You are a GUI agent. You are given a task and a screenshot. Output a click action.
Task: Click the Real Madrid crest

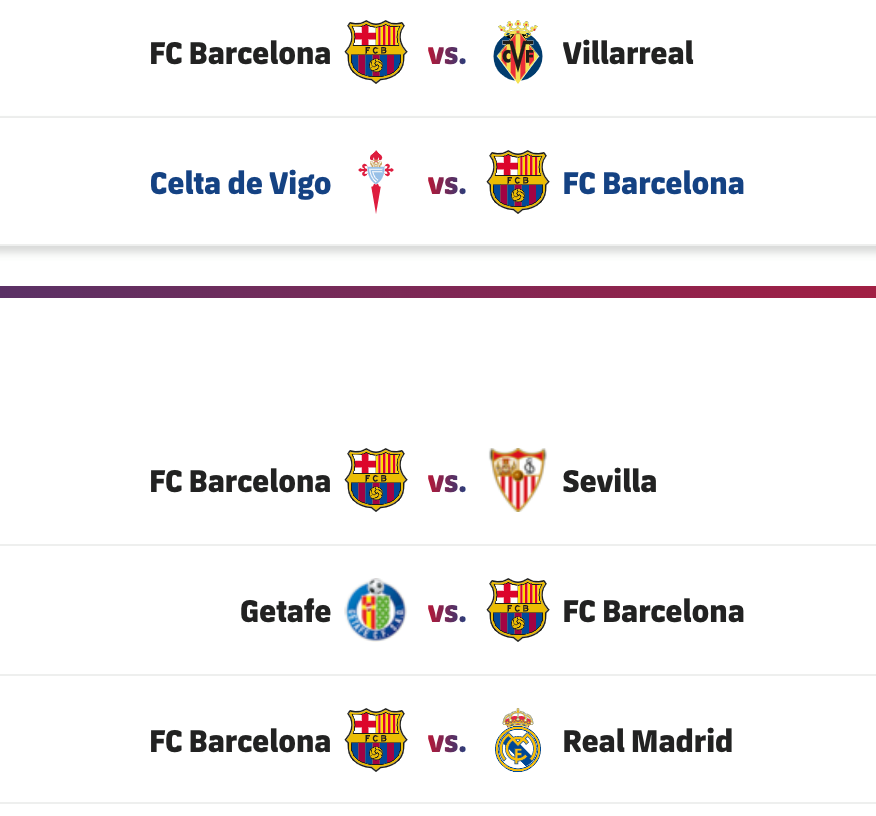pos(518,740)
